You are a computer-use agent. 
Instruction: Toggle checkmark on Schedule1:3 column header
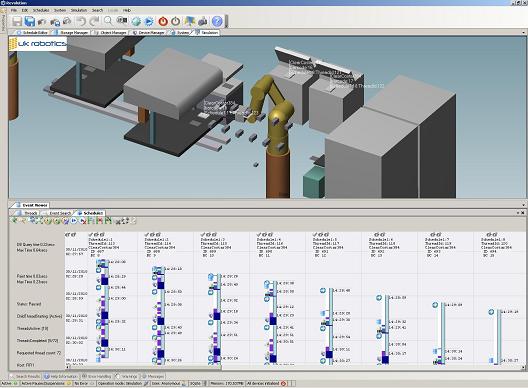pyautogui.click(x=202, y=234)
